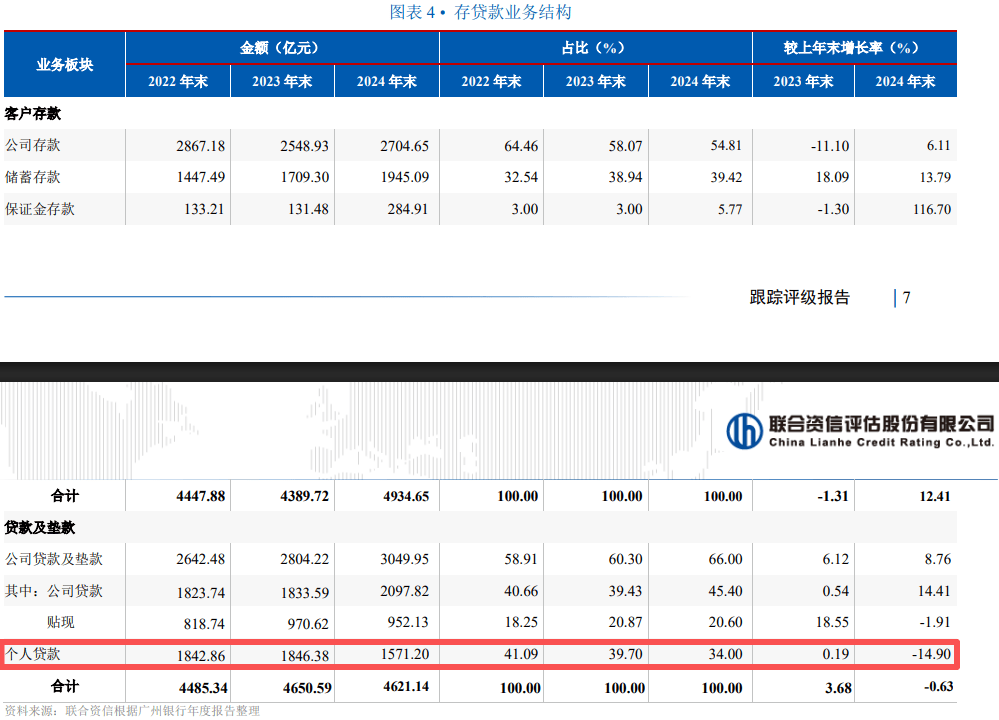The image size is (999, 720).
Task: Click the table title 图表4 存贷款业务结构
Action: (480, 13)
